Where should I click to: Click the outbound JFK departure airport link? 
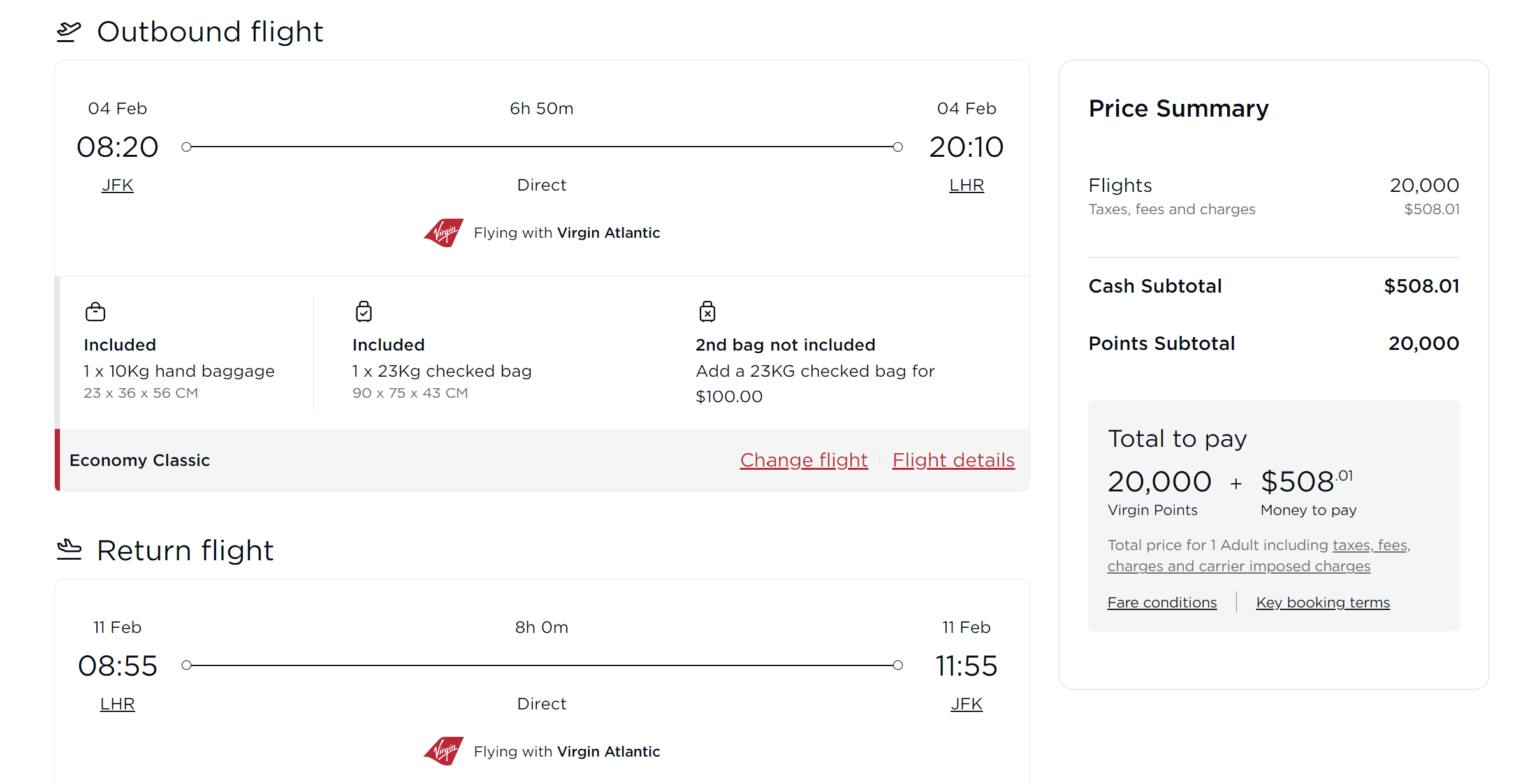click(117, 185)
